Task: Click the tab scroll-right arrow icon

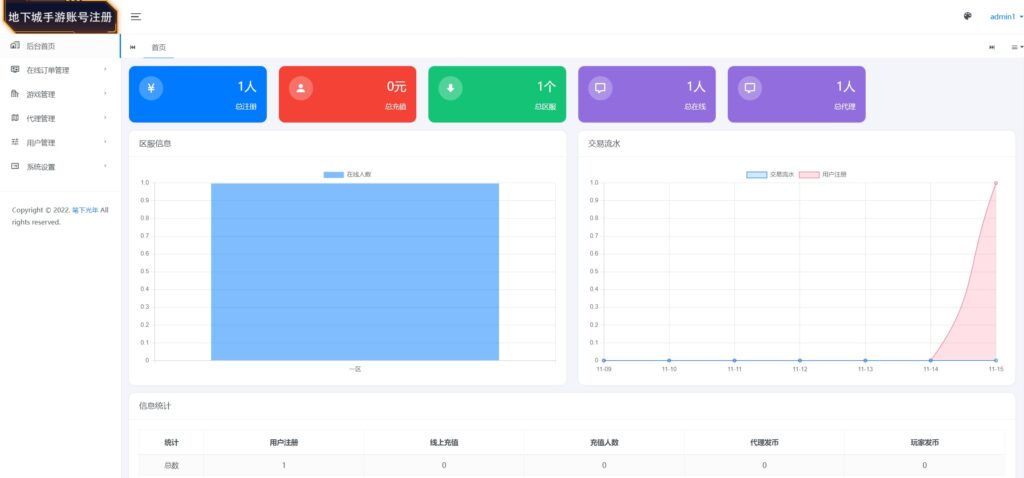Action: (992, 47)
